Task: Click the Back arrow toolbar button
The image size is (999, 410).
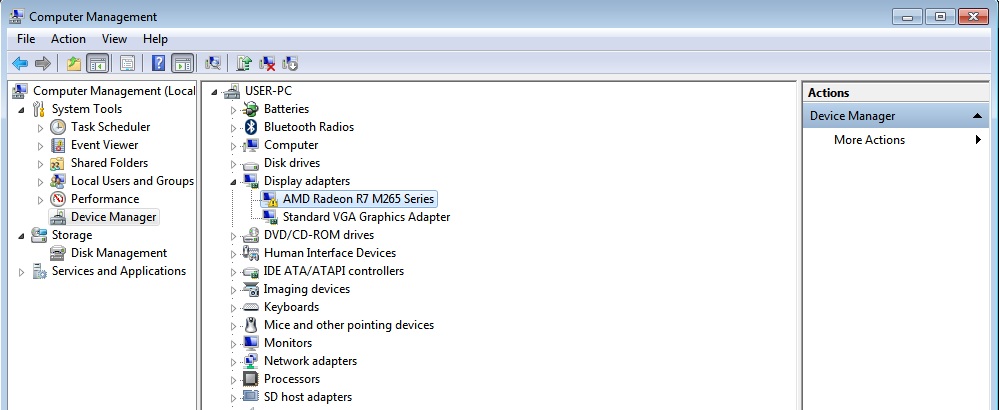Action: tap(20, 64)
